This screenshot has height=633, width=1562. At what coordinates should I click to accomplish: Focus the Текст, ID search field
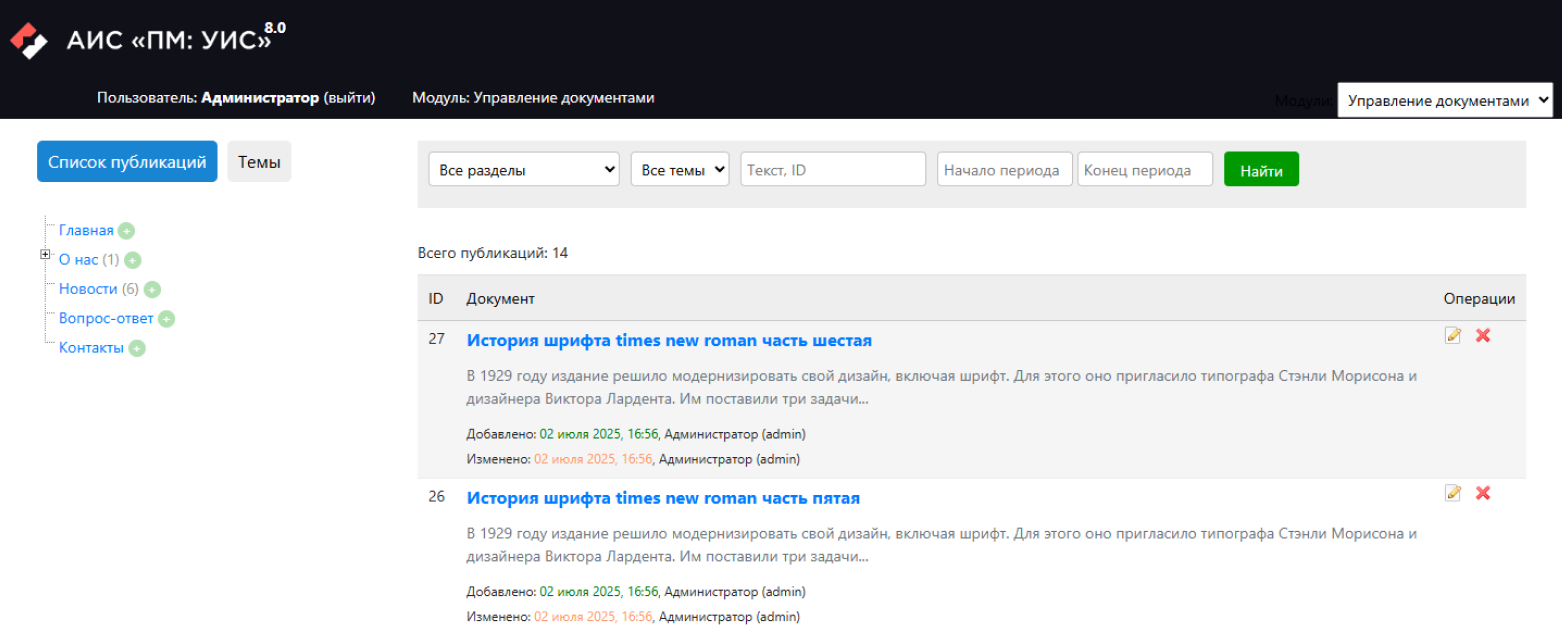[x=833, y=170]
